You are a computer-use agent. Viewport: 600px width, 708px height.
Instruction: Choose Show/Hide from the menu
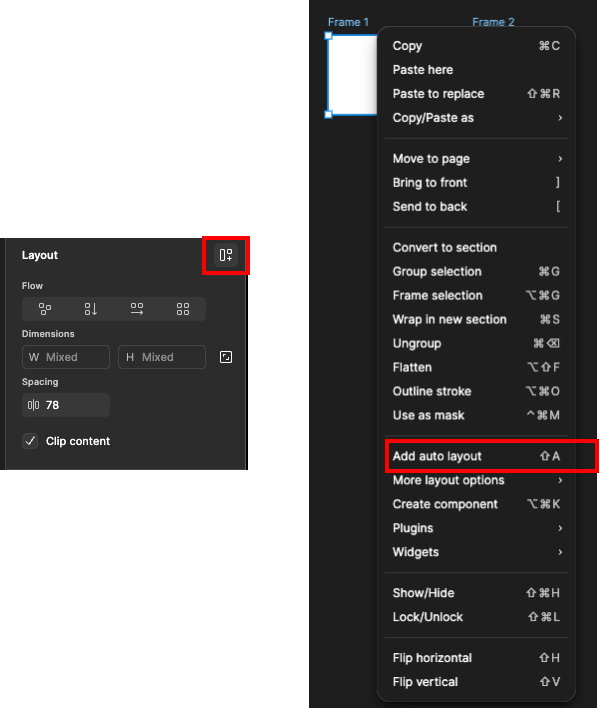pyautogui.click(x=477, y=593)
